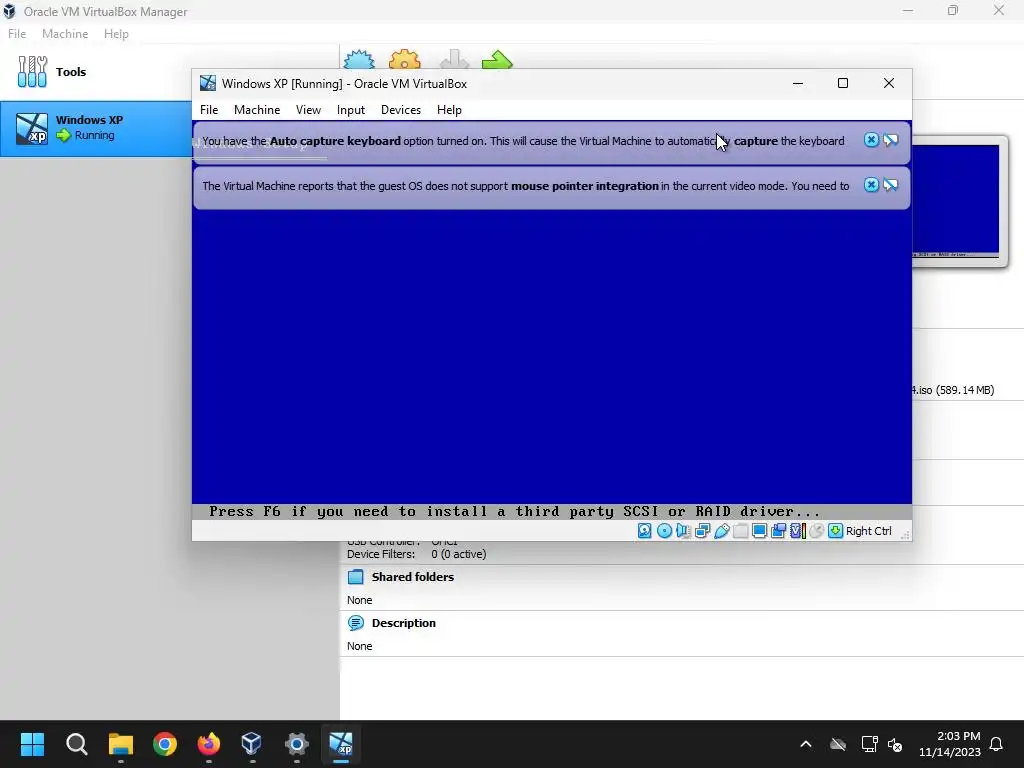Click the Shared folders section header

pos(413,577)
